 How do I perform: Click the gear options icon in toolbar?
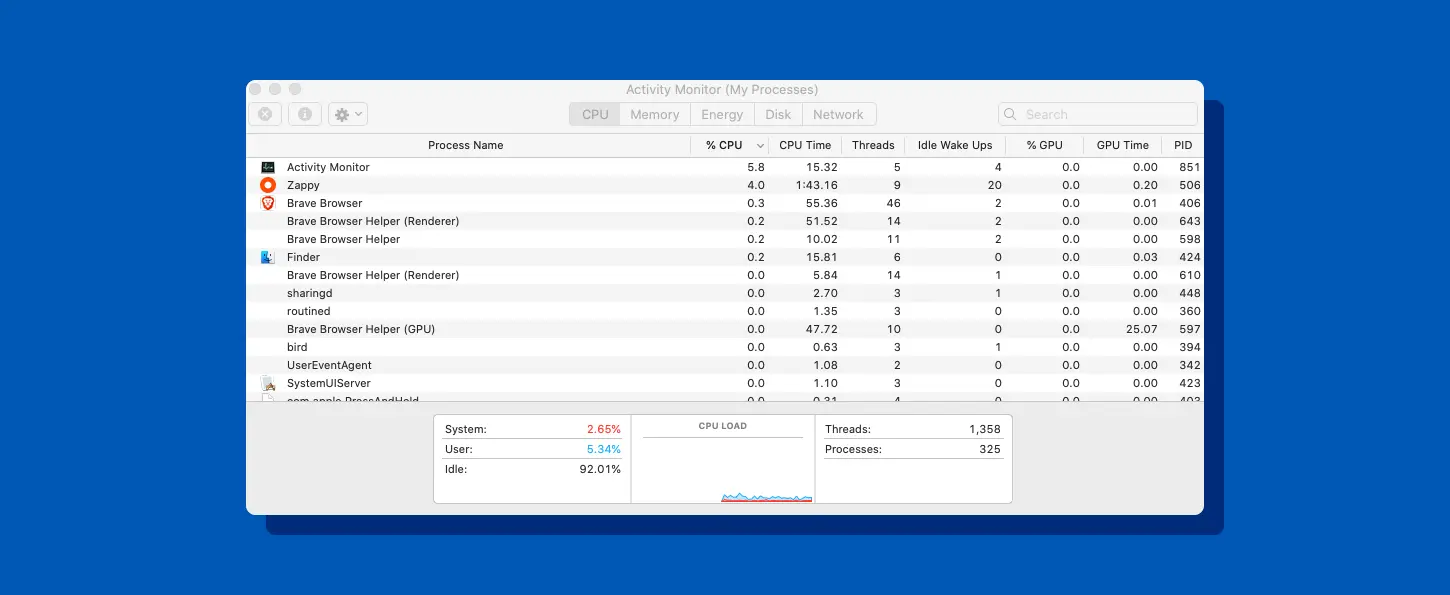(341, 113)
